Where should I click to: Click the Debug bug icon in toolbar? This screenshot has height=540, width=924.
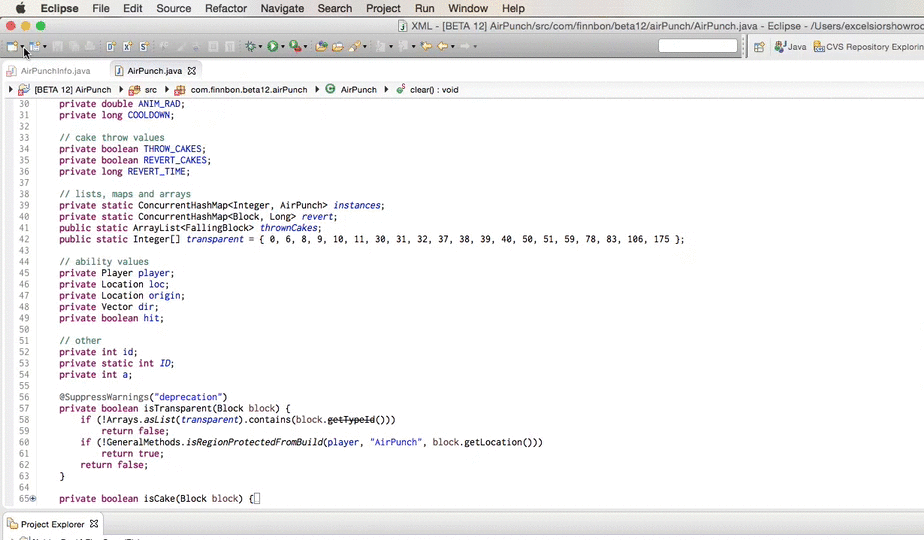coord(250,46)
